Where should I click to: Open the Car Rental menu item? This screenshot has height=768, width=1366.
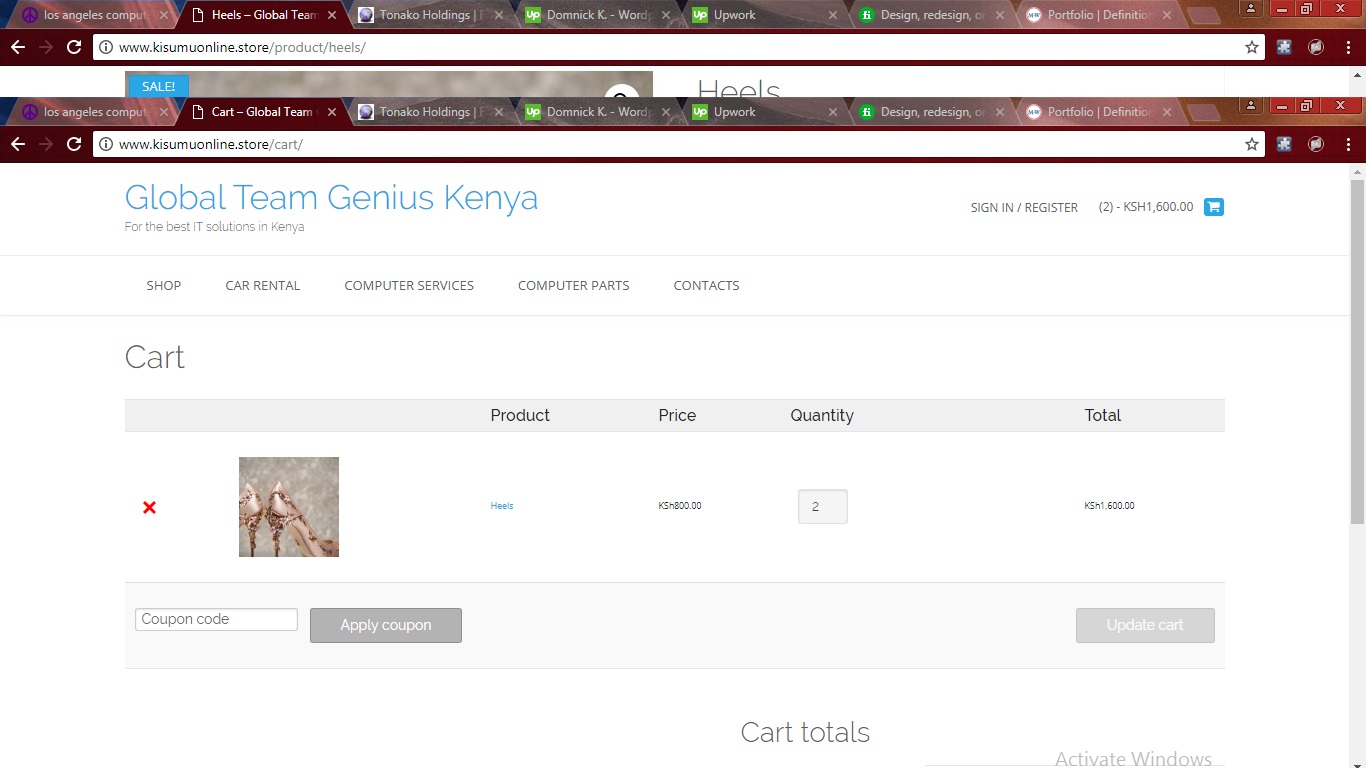(262, 285)
